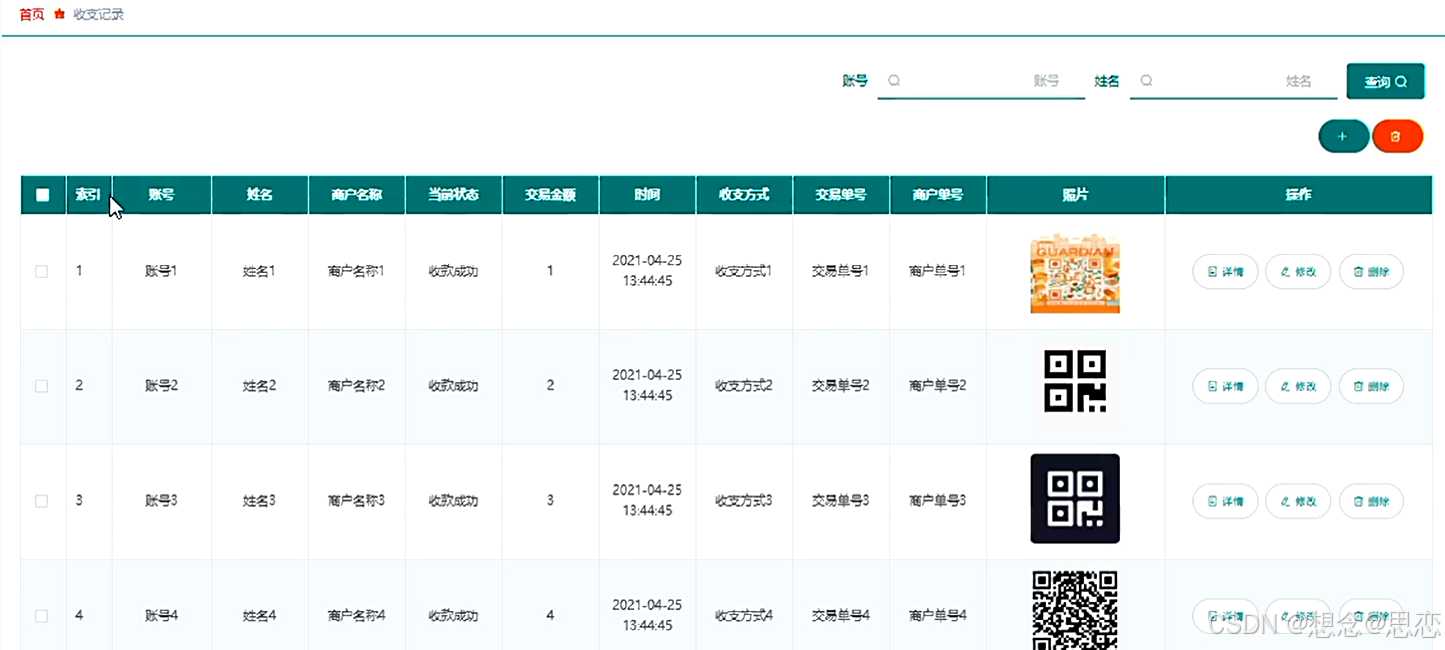Click the 商户单号1 cell
This screenshot has height=650, width=1445.
coord(938,271)
